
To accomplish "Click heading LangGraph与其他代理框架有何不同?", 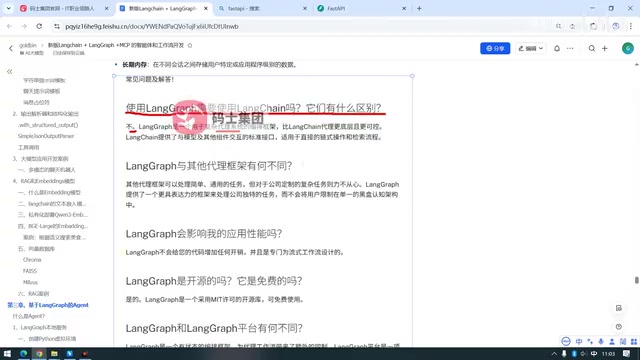I will pos(209,166).
